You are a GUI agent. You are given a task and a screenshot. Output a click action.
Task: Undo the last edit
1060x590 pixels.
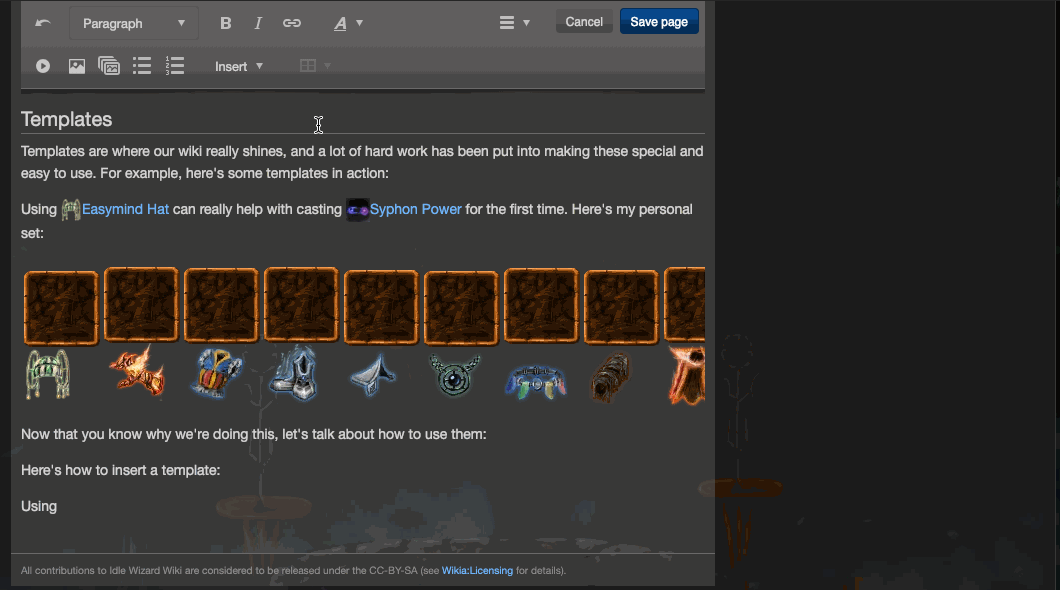coord(43,23)
